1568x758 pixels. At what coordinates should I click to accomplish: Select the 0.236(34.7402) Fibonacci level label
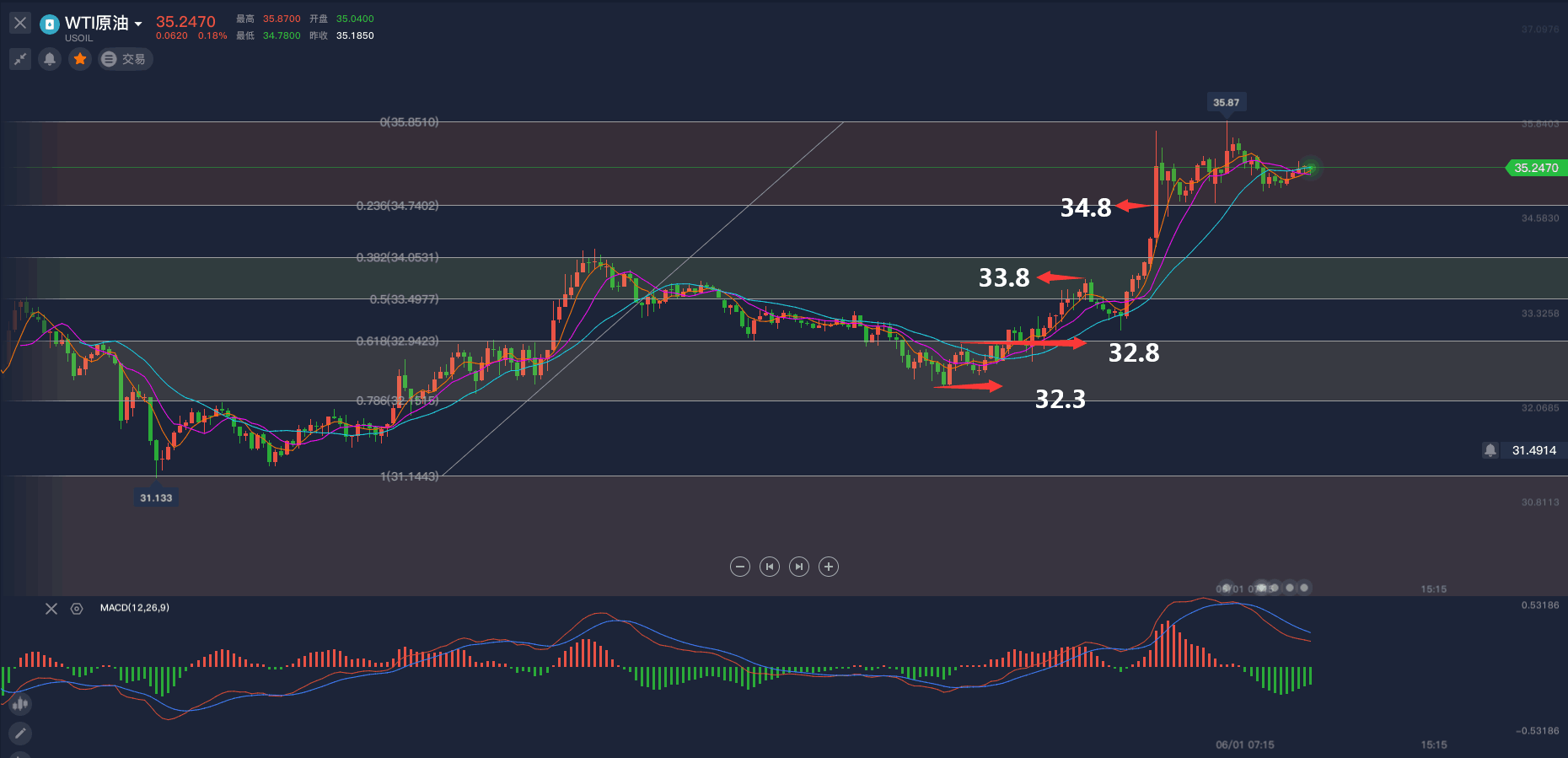point(398,206)
